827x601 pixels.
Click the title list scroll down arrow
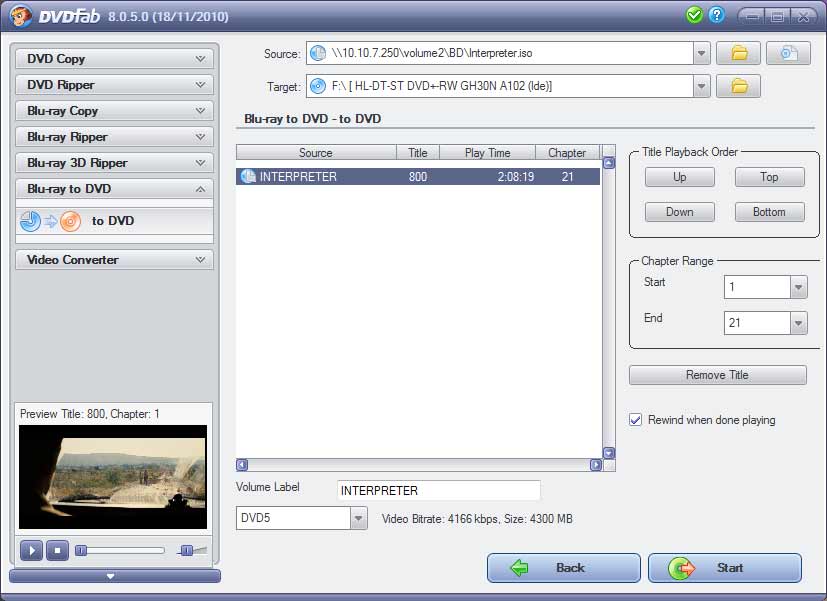(609, 453)
